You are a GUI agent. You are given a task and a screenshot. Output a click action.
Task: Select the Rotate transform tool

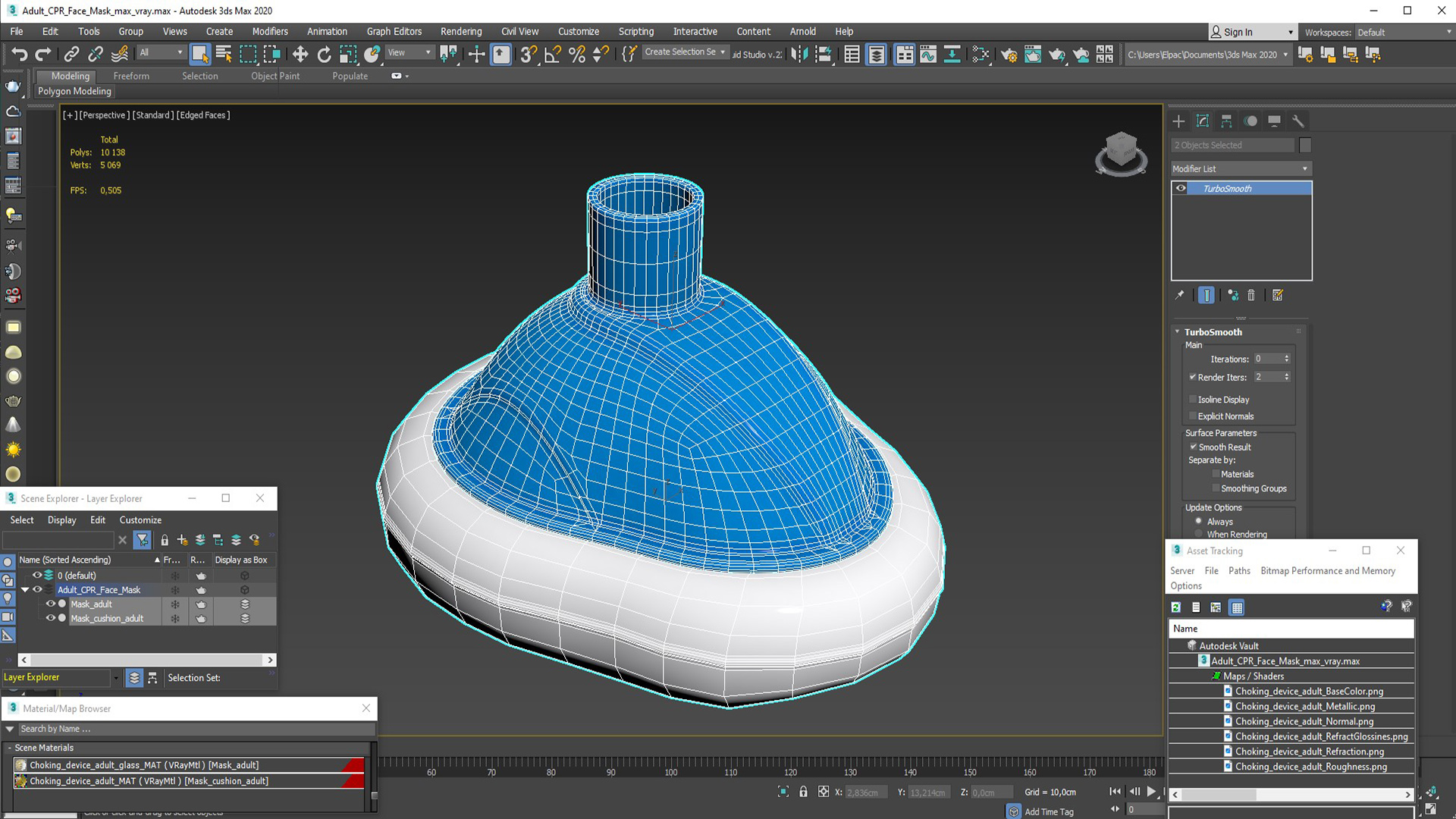324,54
